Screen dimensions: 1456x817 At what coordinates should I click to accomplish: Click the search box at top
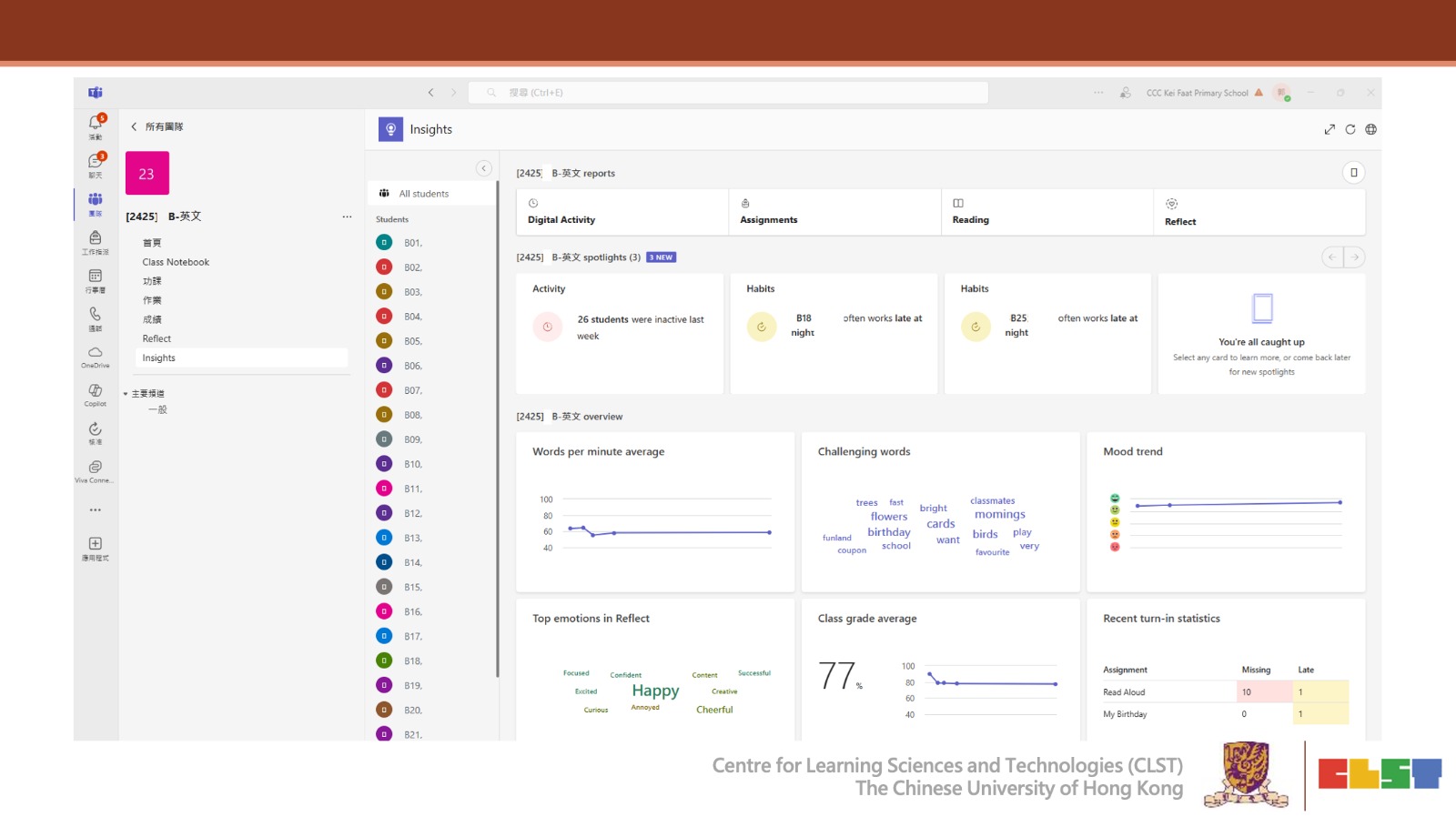728,93
